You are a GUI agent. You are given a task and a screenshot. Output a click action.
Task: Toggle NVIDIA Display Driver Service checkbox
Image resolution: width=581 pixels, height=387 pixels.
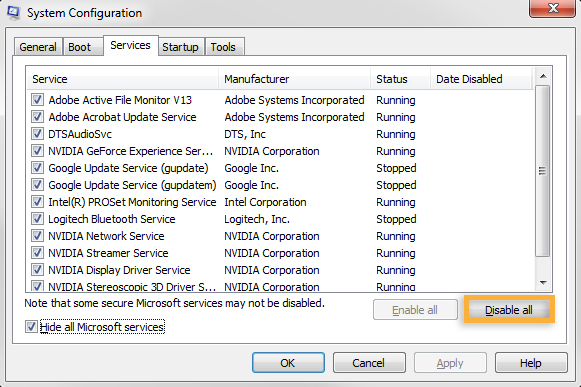[37, 270]
